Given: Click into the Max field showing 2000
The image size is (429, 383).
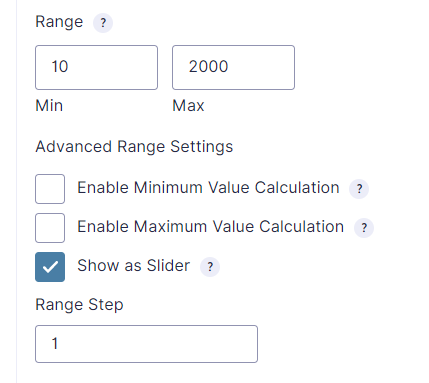Looking at the screenshot, I should click(233, 68).
